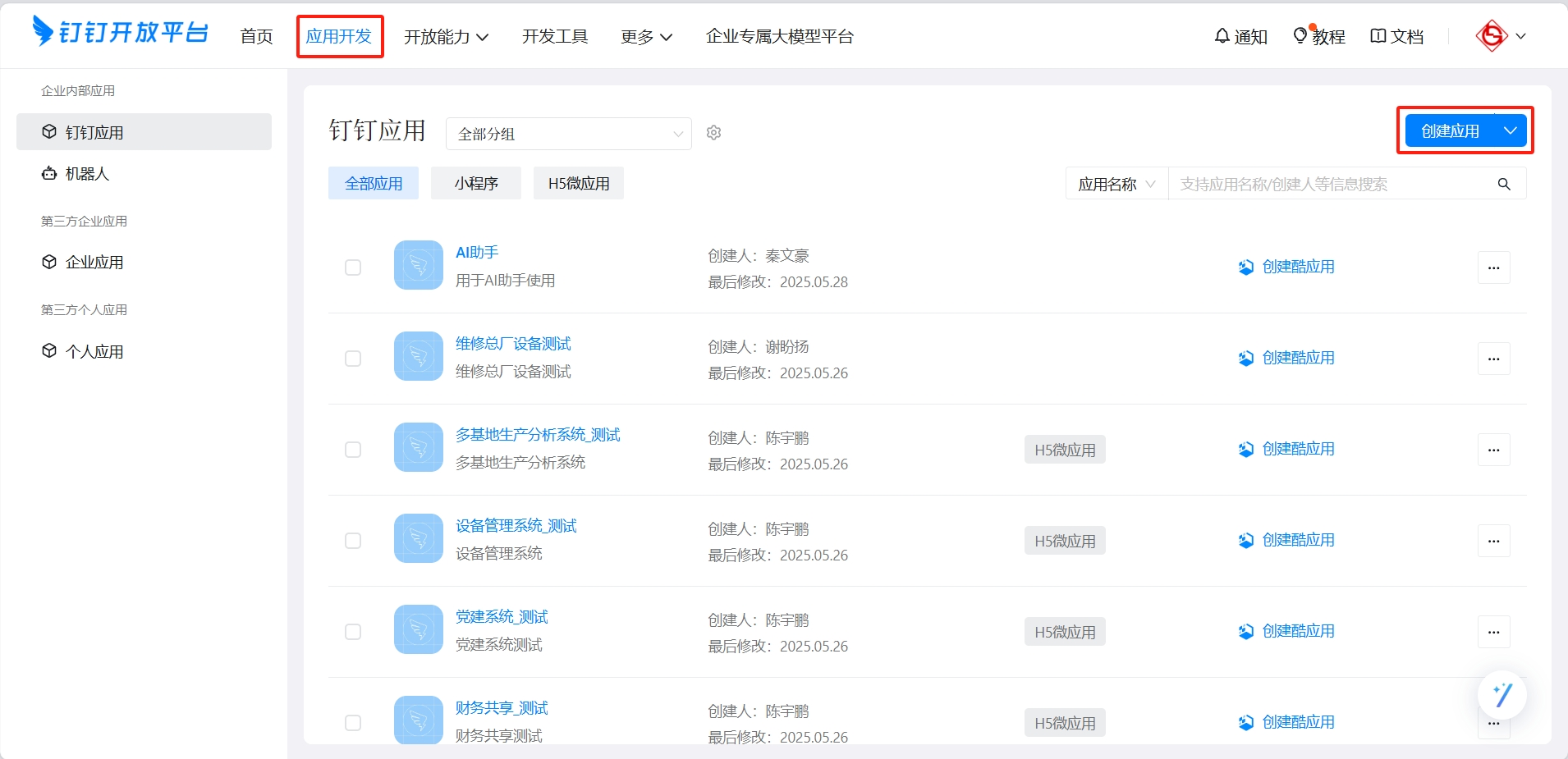This screenshot has width=1568, height=759.
Task: Click H5微应用 tag on 多基地生产分析系统_测试 row
Action: tap(1065, 450)
